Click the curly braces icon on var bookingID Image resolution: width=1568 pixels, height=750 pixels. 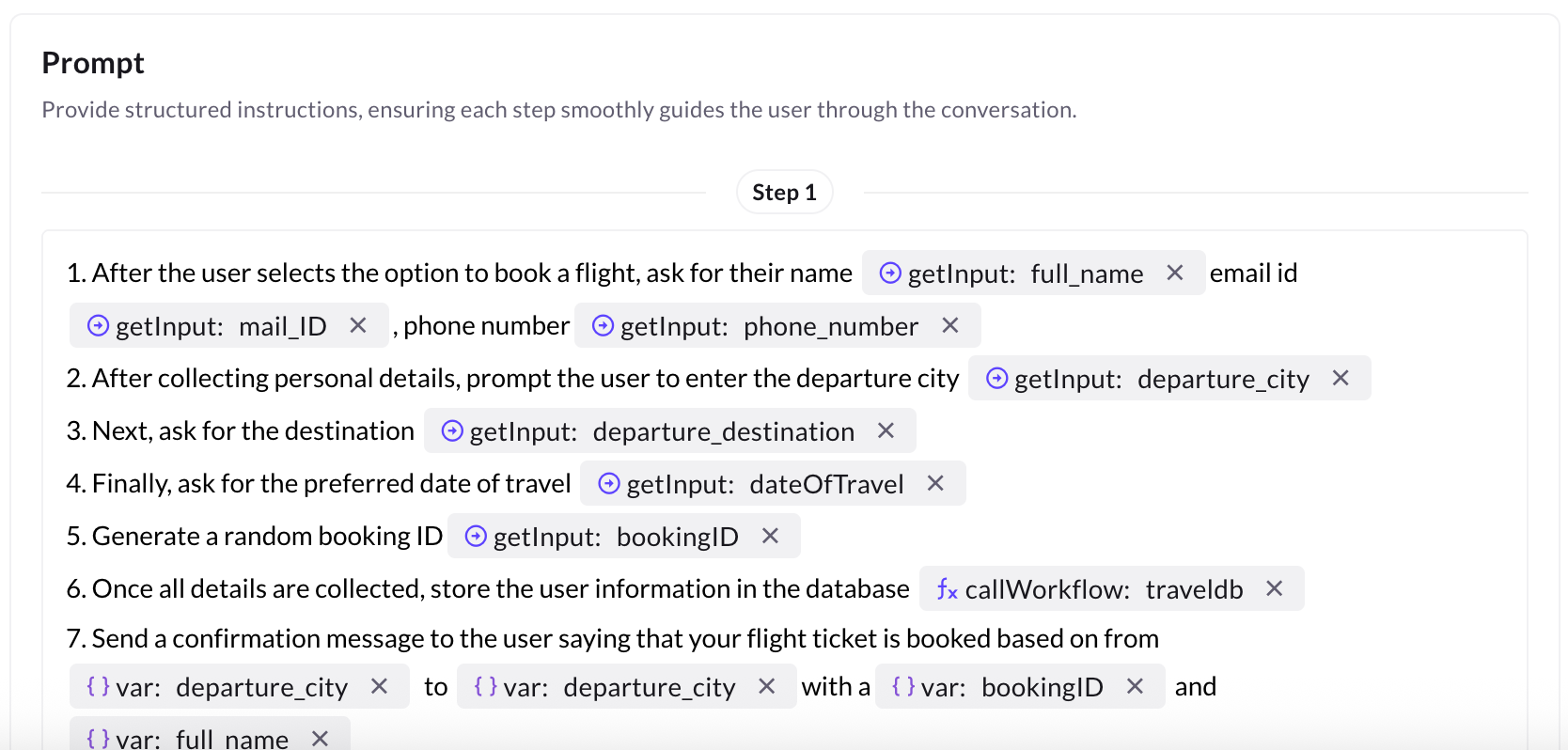903,687
